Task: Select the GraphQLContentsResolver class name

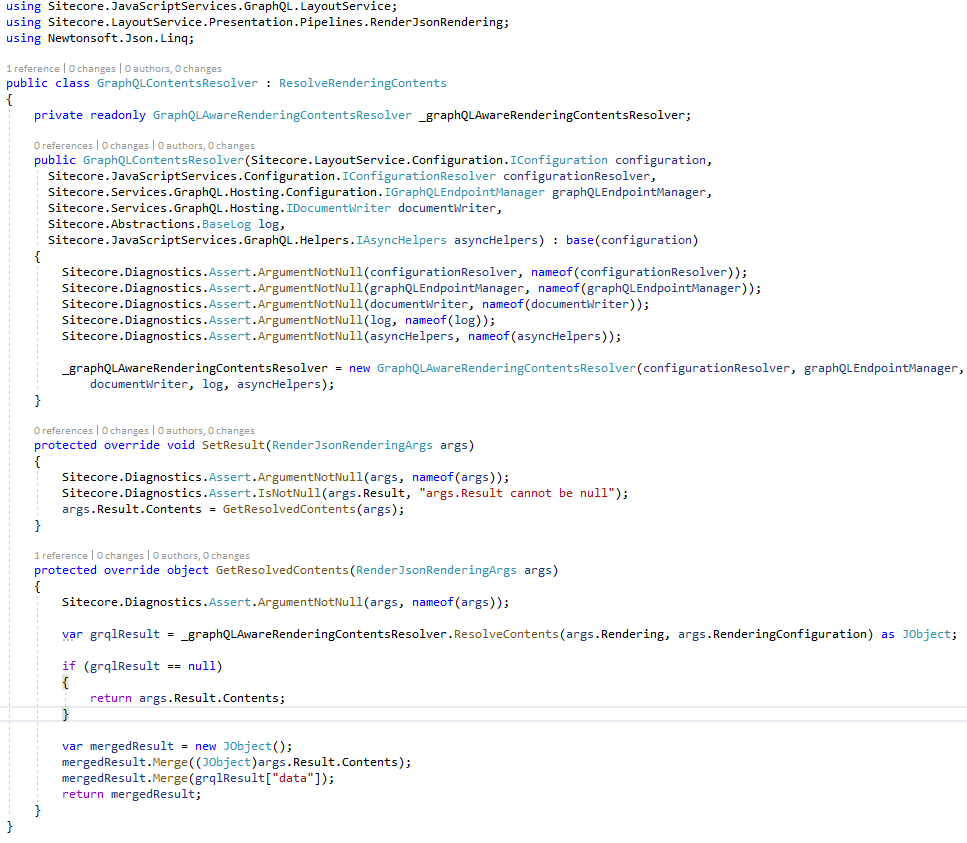Action: point(177,83)
